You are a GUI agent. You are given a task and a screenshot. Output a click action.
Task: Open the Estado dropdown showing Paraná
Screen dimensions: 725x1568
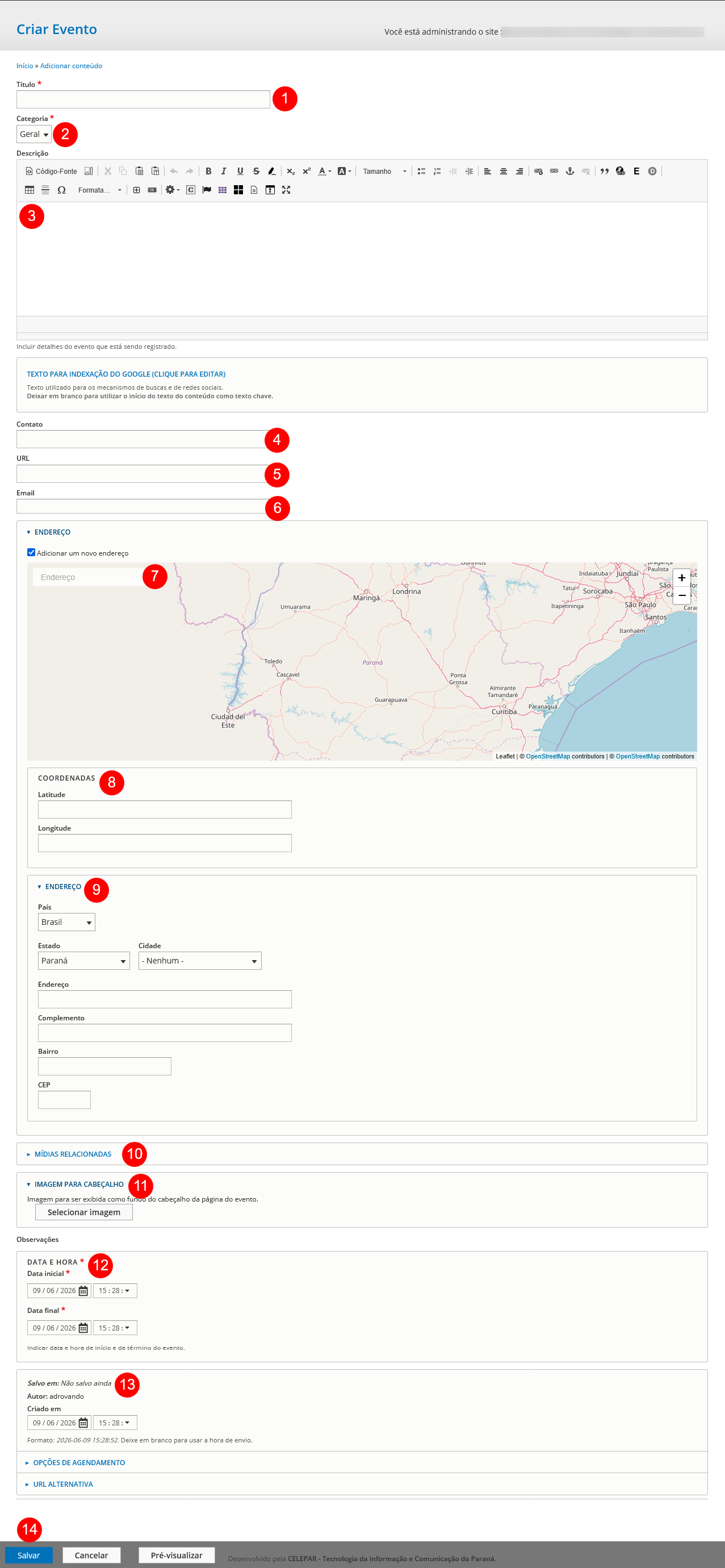pyautogui.click(x=84, y=961)
